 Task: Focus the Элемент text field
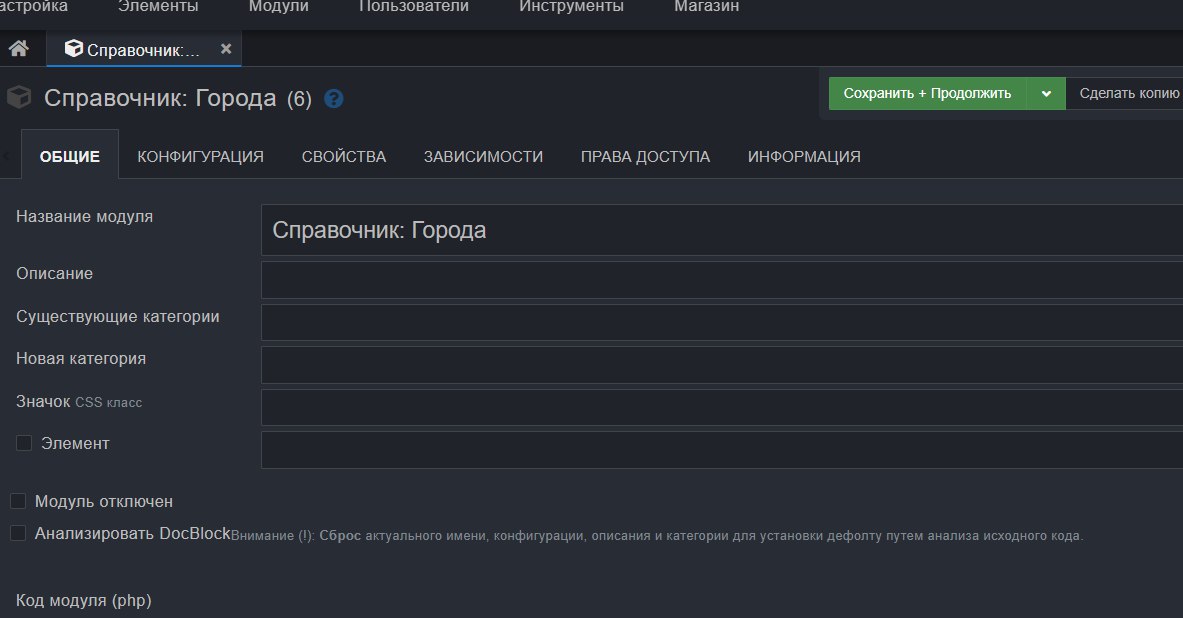722,450
